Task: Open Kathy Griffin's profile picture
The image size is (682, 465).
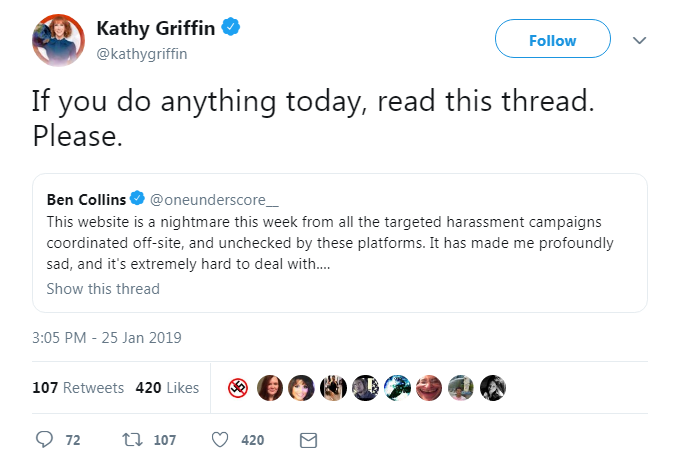Action: [58, 40]
